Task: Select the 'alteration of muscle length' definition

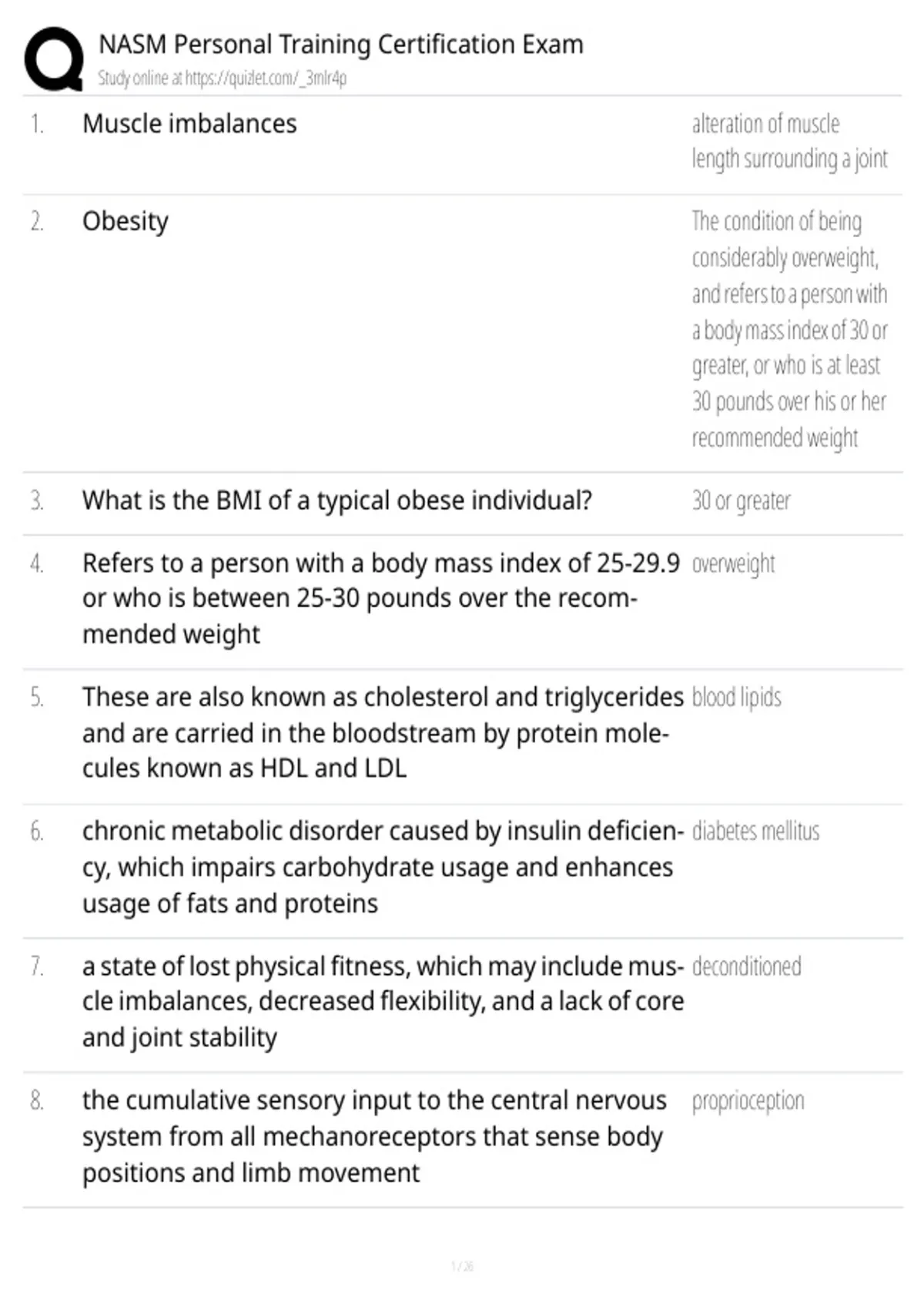Action: tap(789, 141)
